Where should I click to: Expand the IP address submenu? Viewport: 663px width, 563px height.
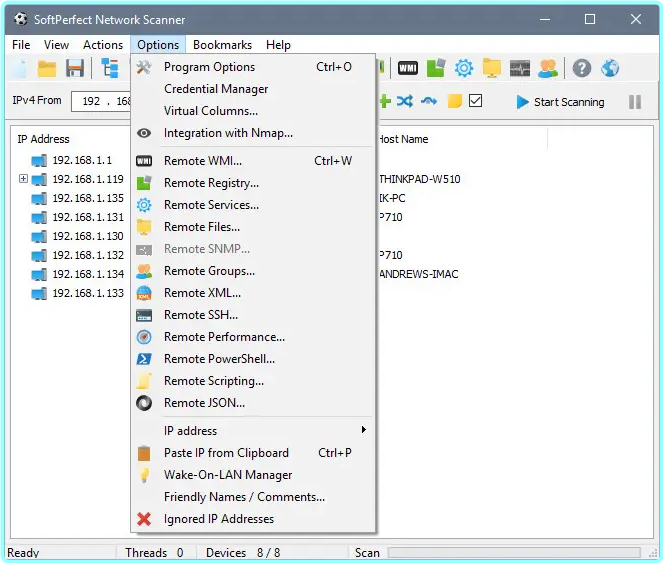253,431
